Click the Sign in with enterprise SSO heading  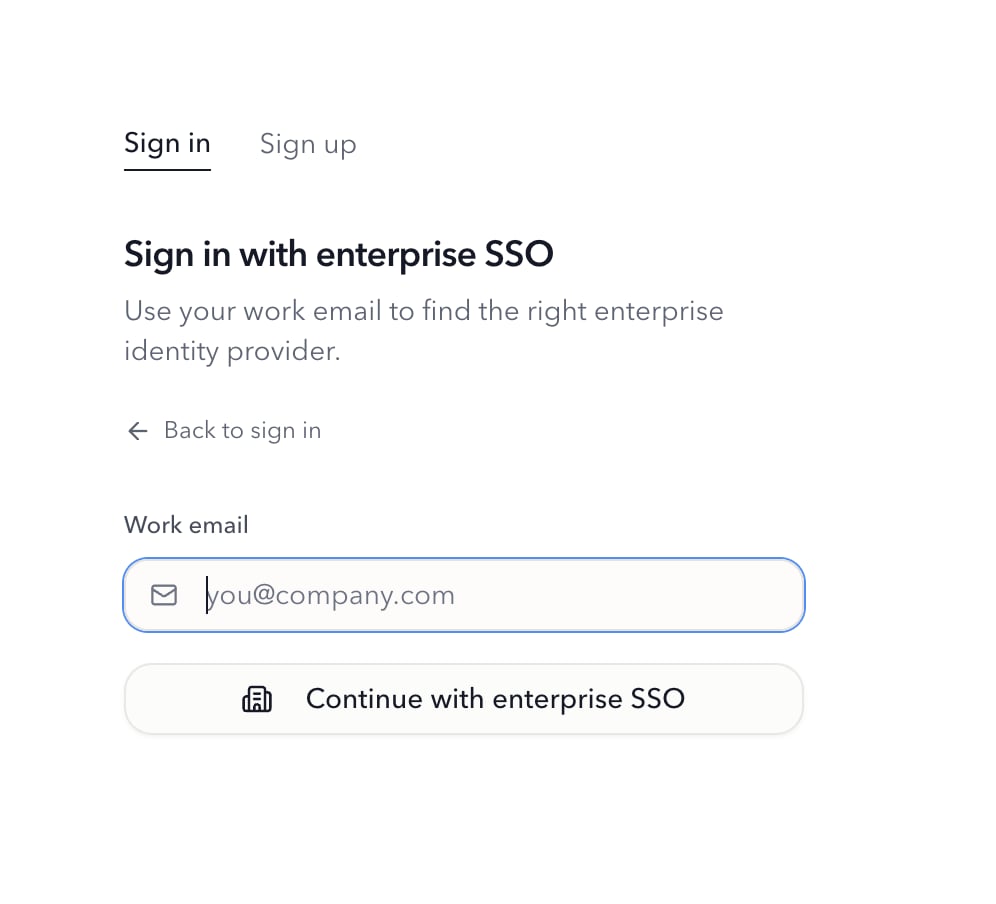coord(339,255)
